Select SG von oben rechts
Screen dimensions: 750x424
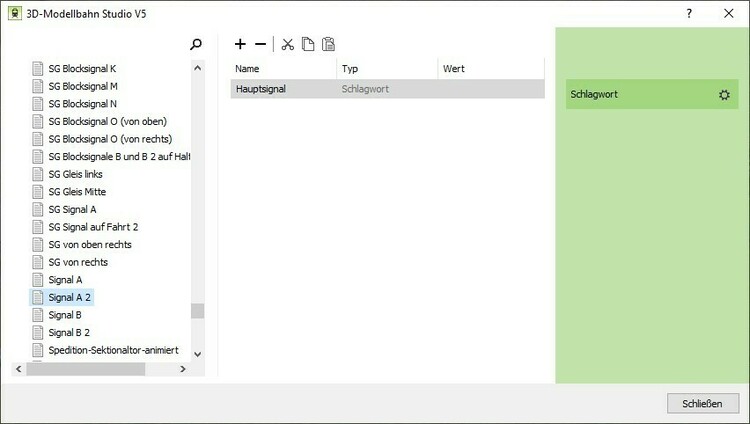[x=90, y=245]
